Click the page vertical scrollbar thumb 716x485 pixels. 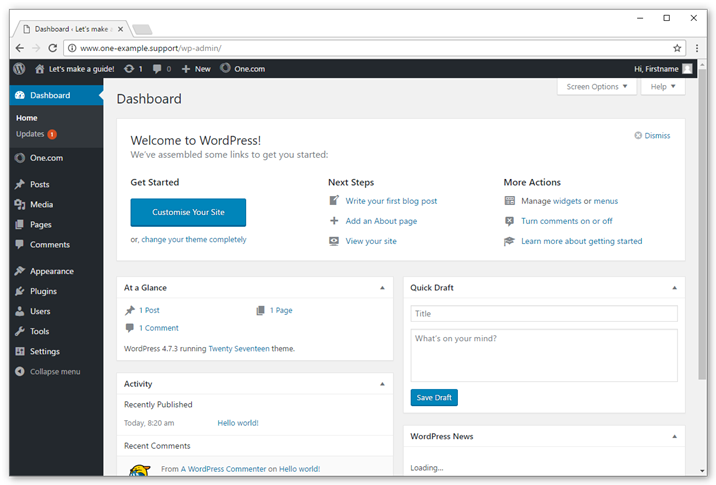(x=702, y=224)
